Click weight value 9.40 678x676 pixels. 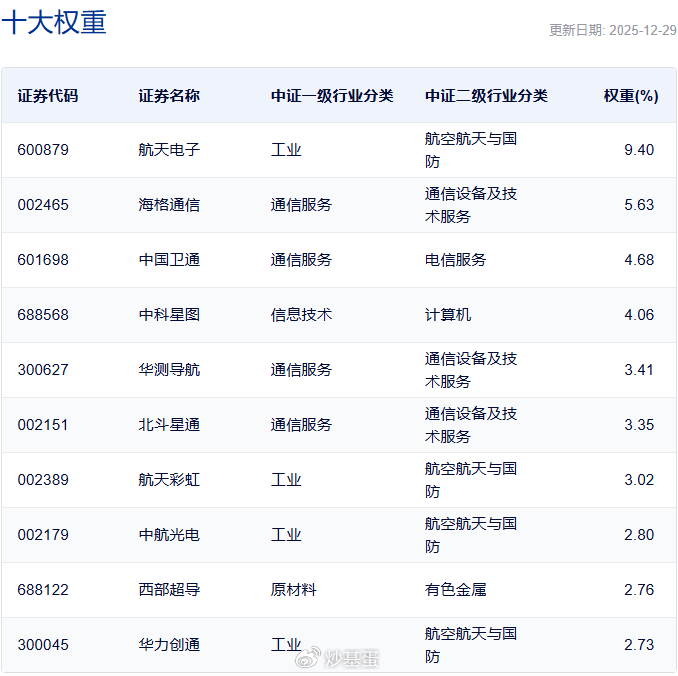[x=639, y=150]
